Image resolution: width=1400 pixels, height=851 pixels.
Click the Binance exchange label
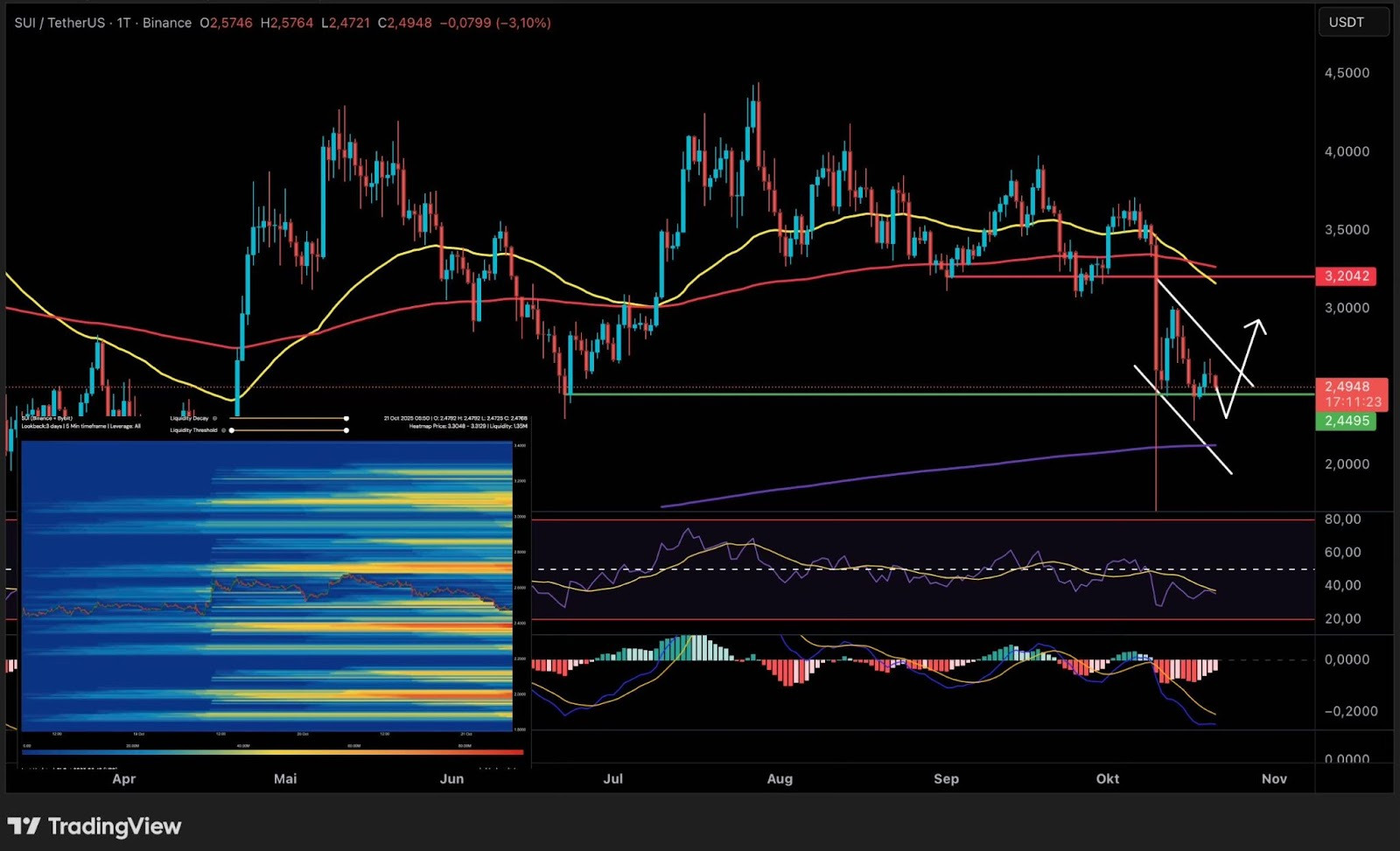pos(166,23)
